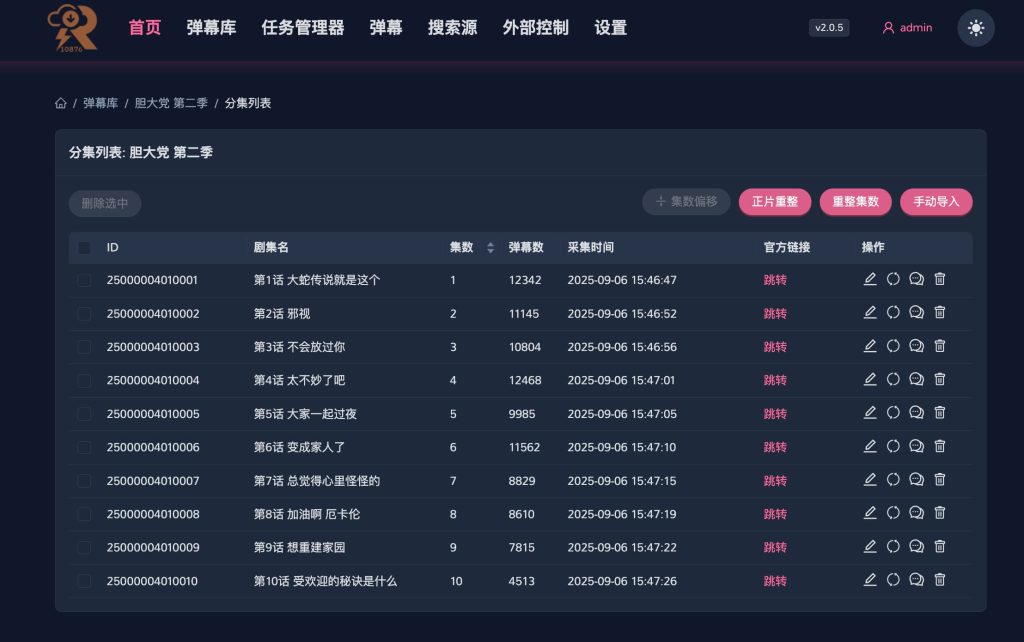
Task: Edit episode 第1话 大蛇传说就是这个
Action: pos(870,280)
